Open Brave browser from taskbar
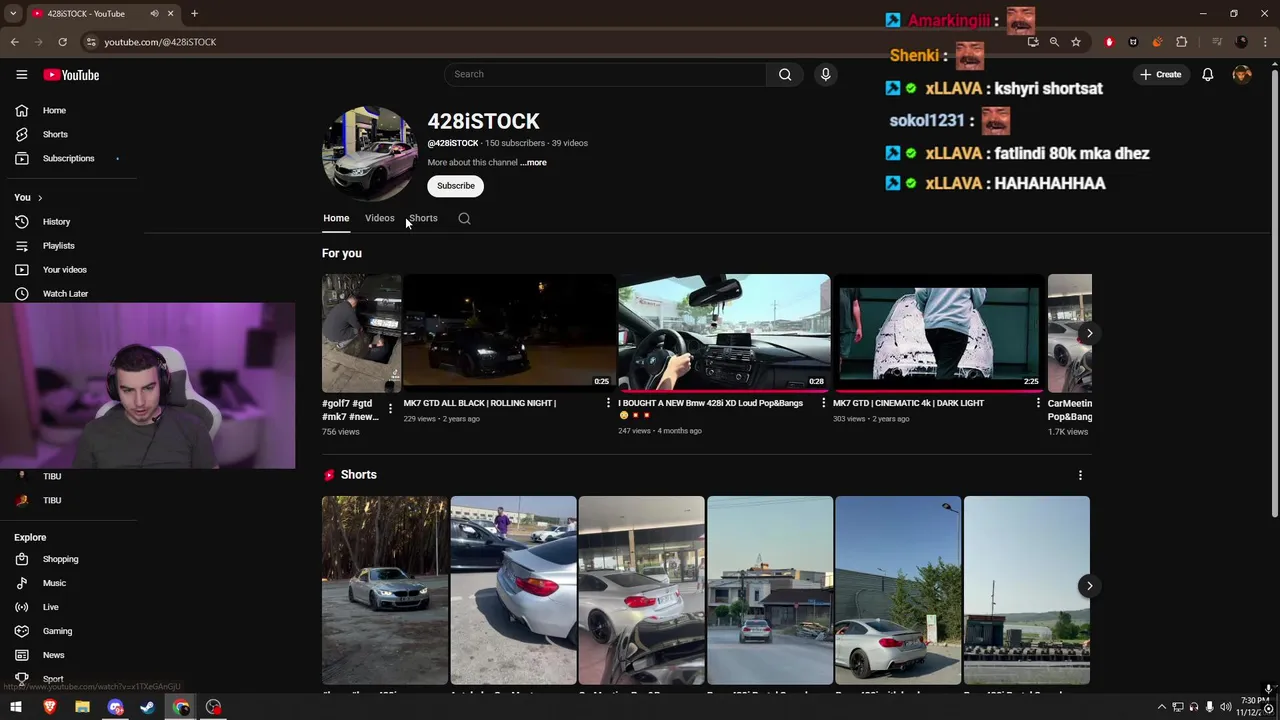 pyautogui.click(x=49, y=707)
